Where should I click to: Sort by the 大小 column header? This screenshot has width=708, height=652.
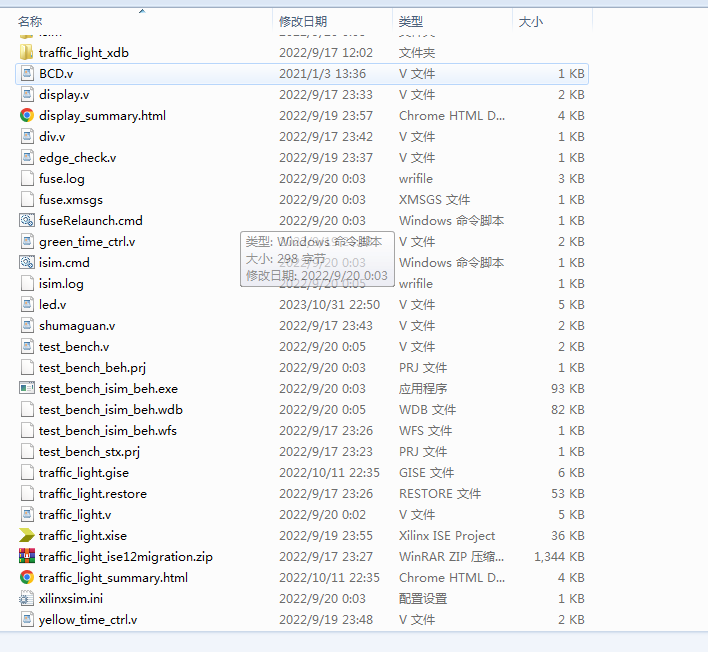pos(531,21)
